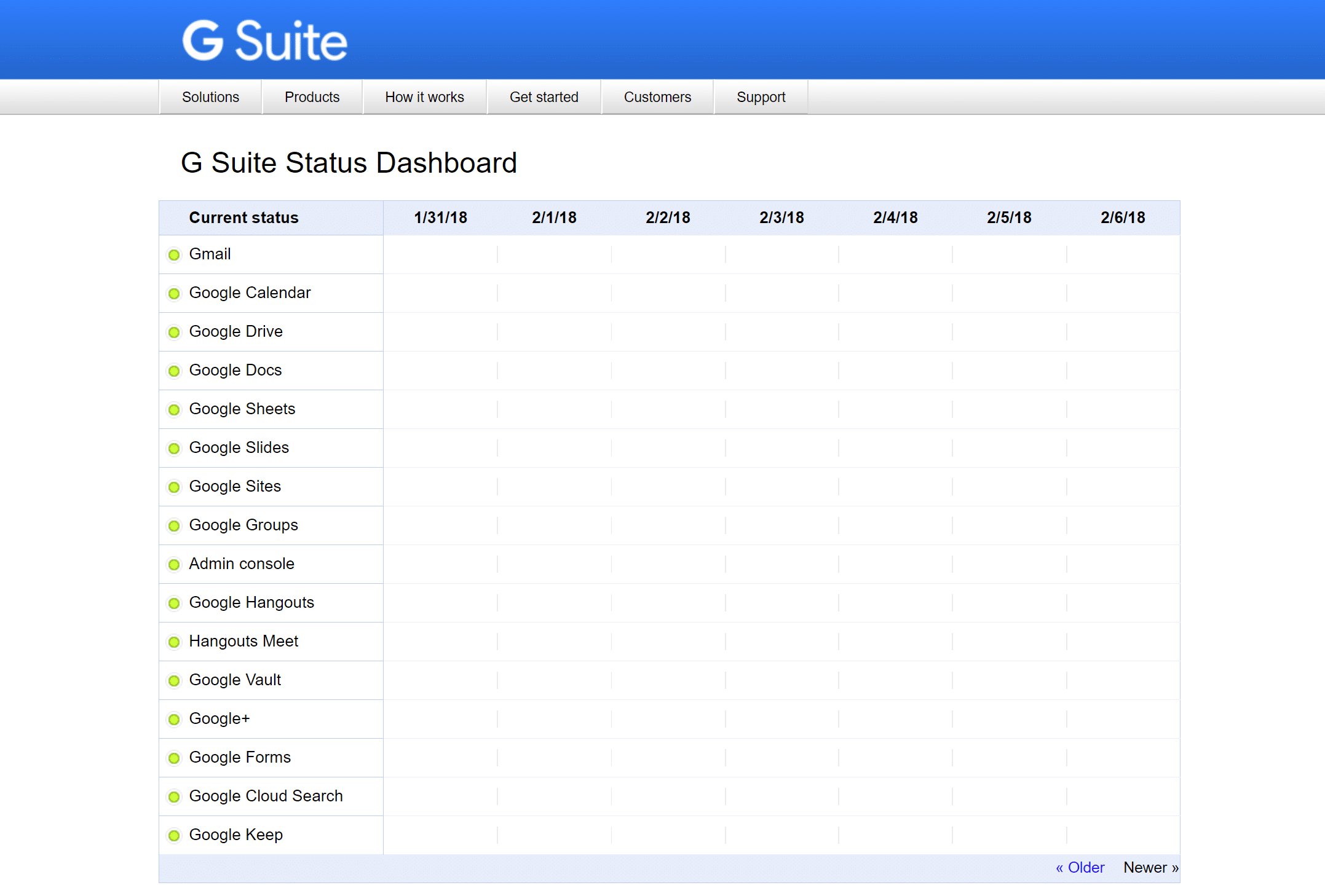
Task: Select the Google Forms row label
Action: pyautogui.click(x=239, y=757)
